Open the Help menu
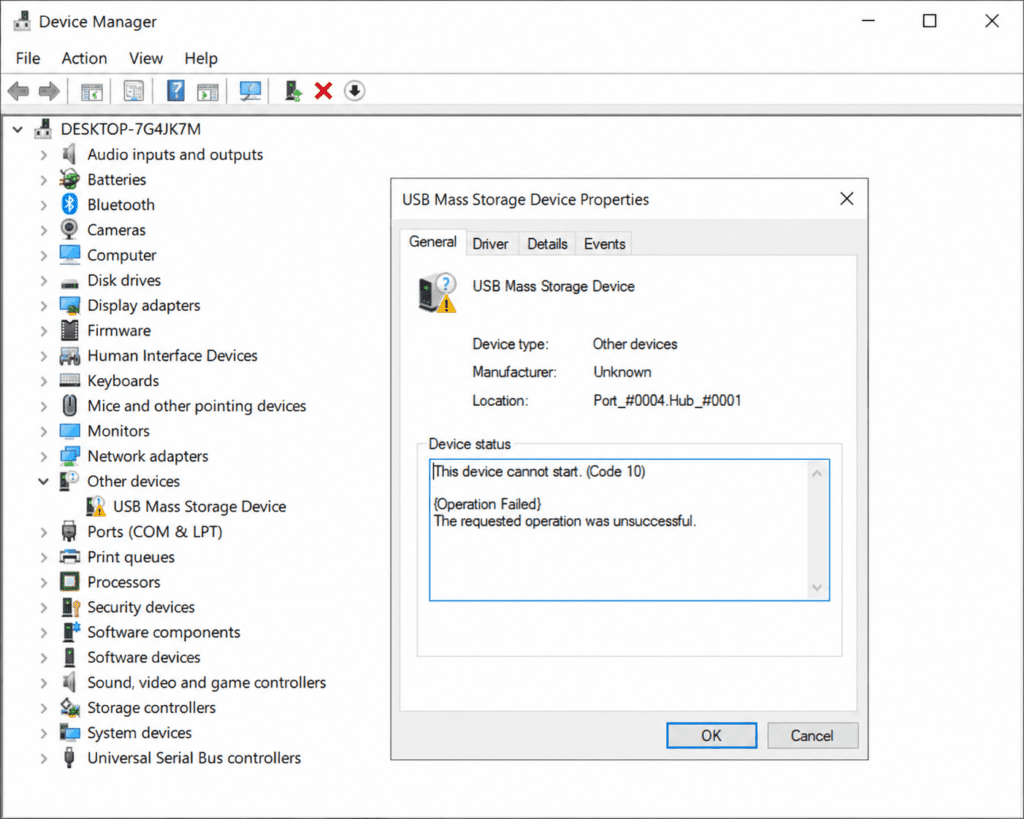1024x819 pixels. (200, 58)
